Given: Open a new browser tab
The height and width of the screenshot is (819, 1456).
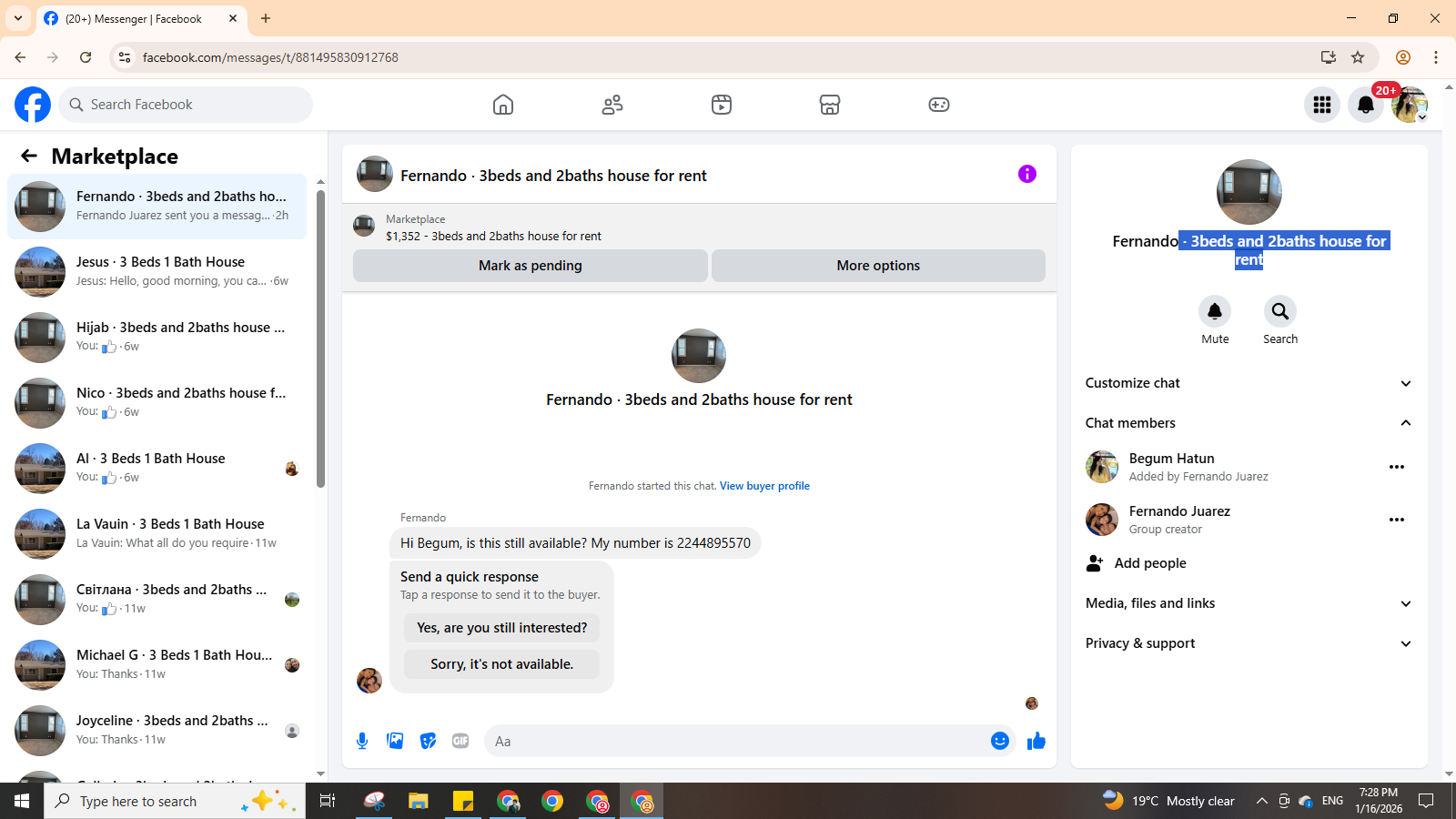Looking at the screenshot, I should [x=266, y=18].
